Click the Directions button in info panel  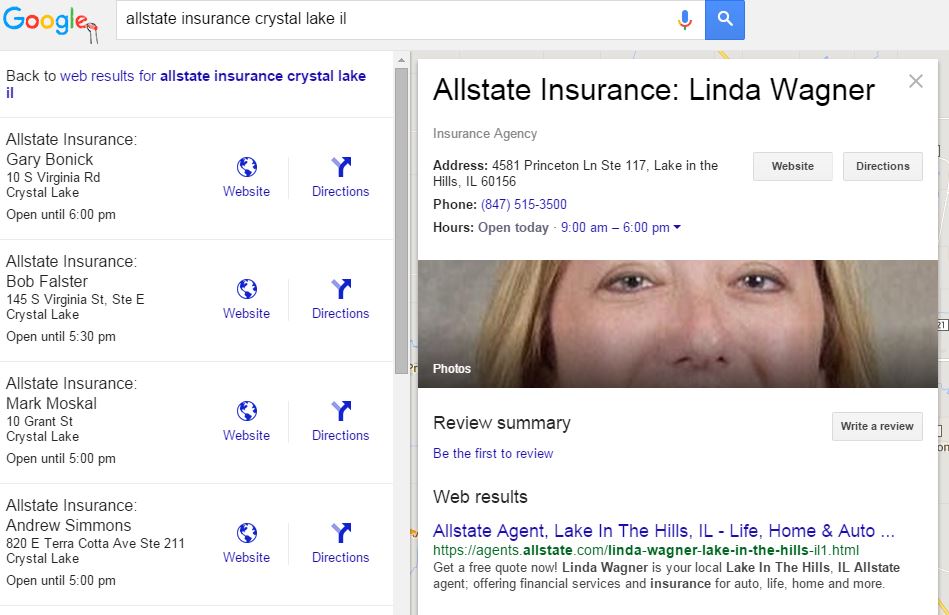[x=882, y=166]
